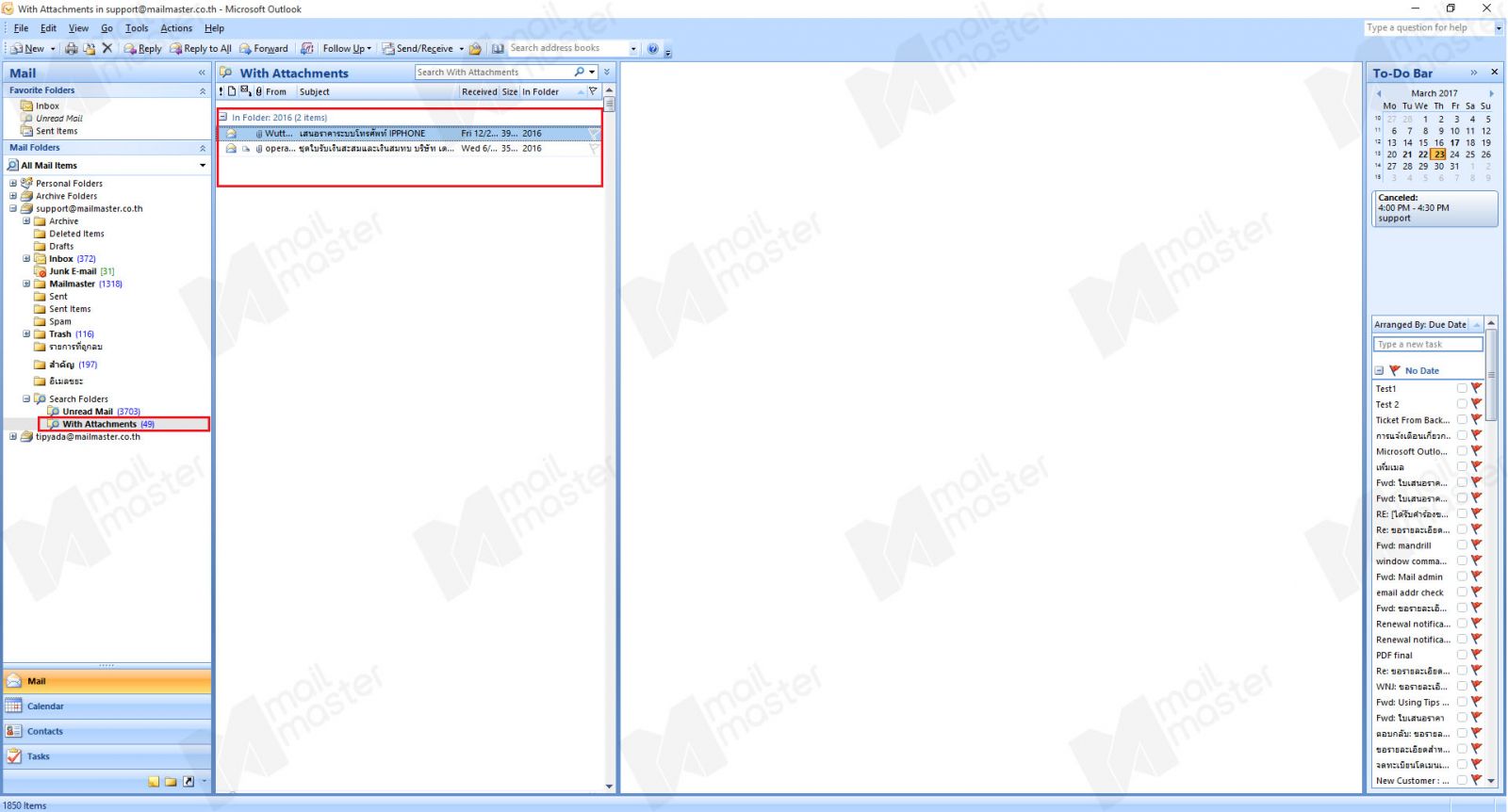Open the Go menu
This screenshot has height=812, width=1508.
coord(107,28)
